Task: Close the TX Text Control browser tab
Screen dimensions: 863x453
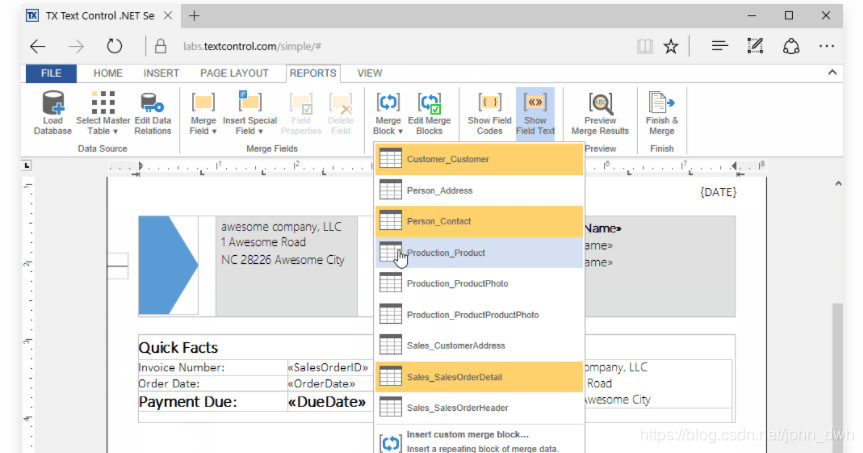Action: click(x=168, y=15)
